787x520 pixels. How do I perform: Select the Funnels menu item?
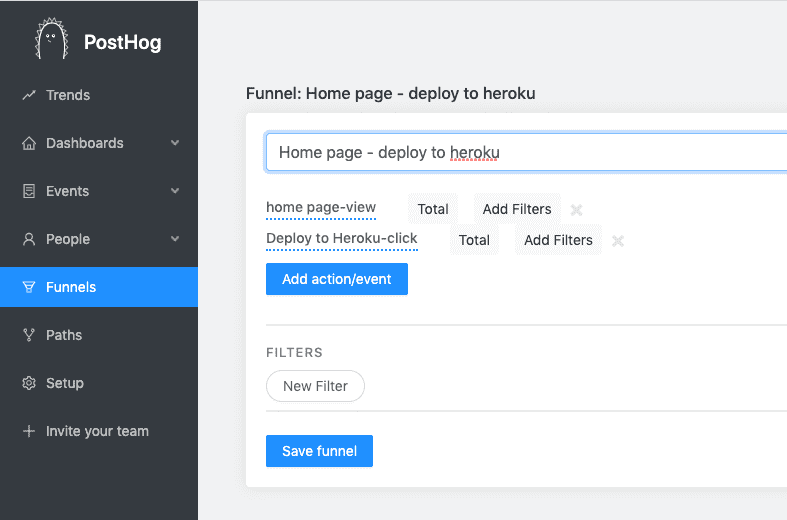tap(99, 287)
